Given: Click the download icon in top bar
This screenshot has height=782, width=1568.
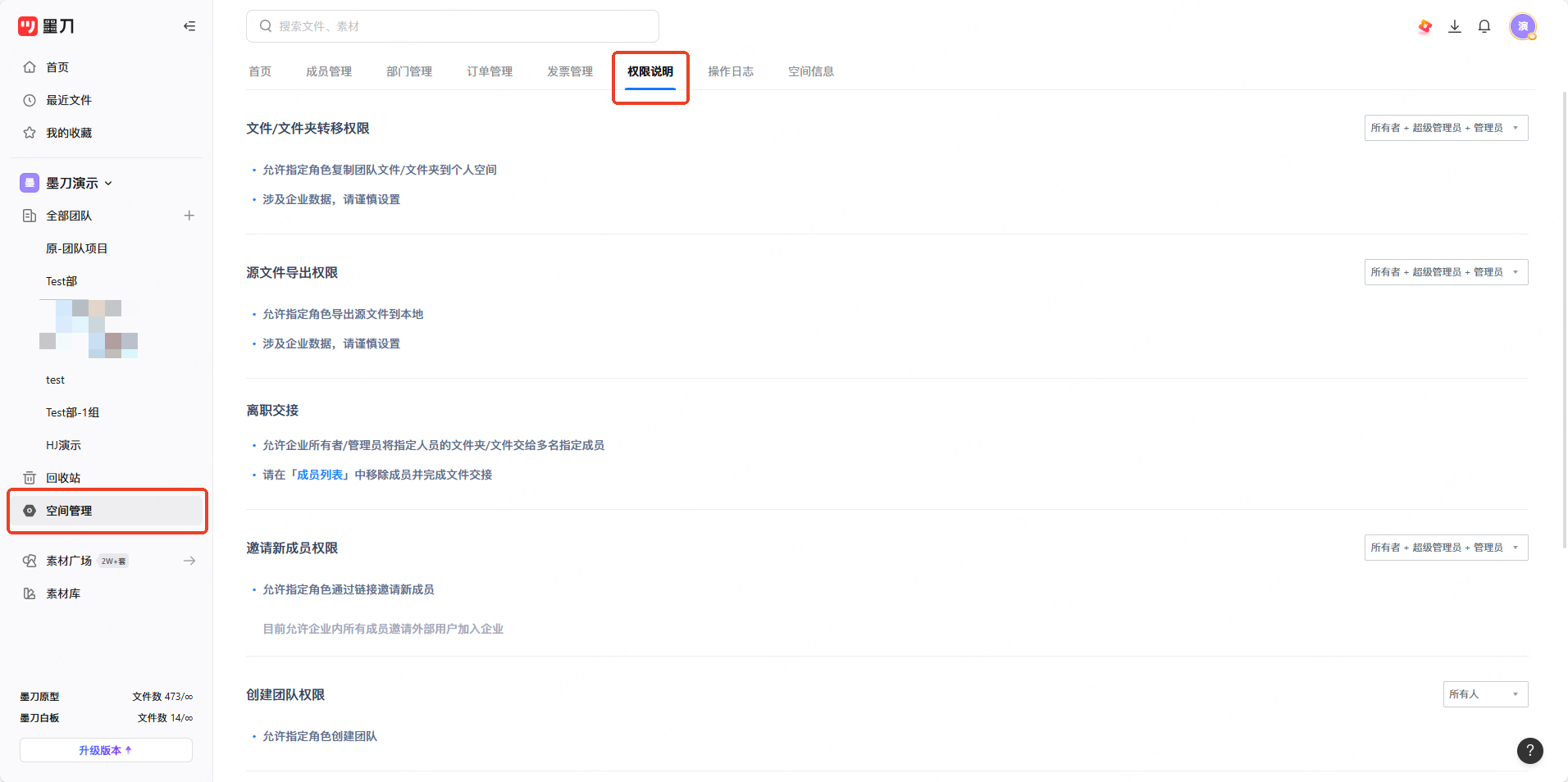Looking at the screenshot, I should (1455, 26).
